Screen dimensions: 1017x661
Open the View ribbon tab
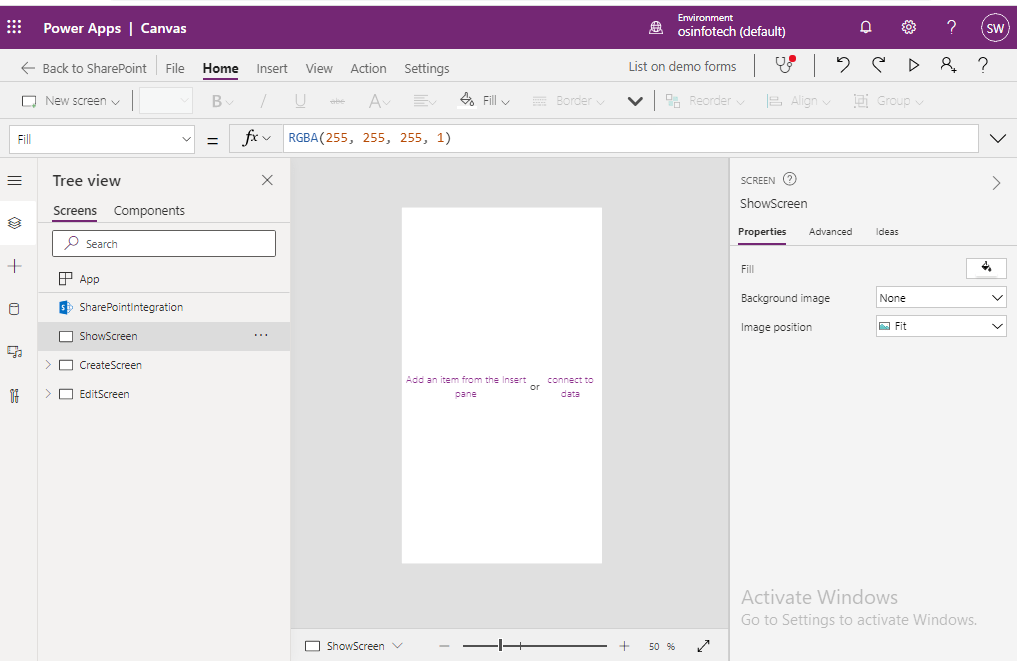pyautogui.click(x=319, y=68)
